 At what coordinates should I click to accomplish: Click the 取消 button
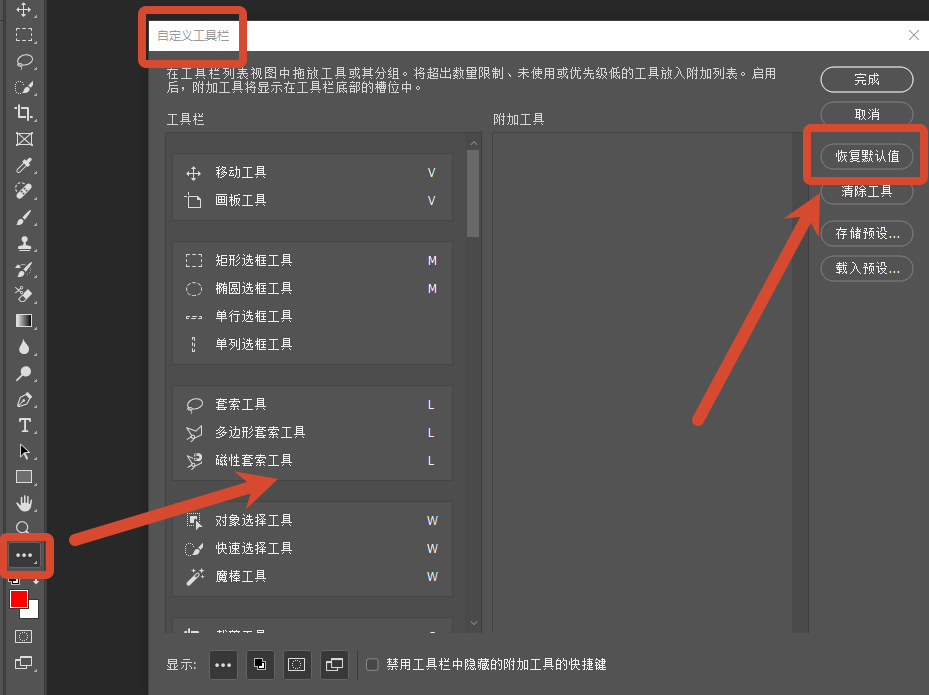(x=867, y=114)
